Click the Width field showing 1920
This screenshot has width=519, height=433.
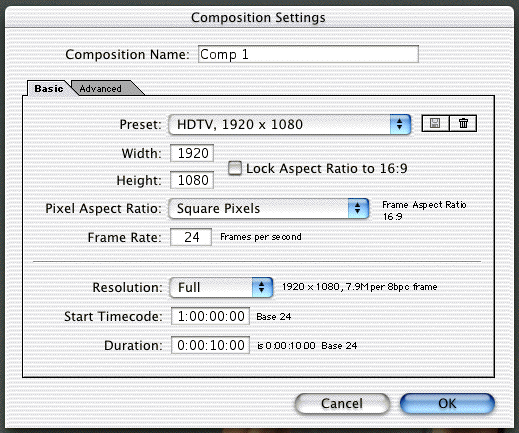(x=192, y=153)
